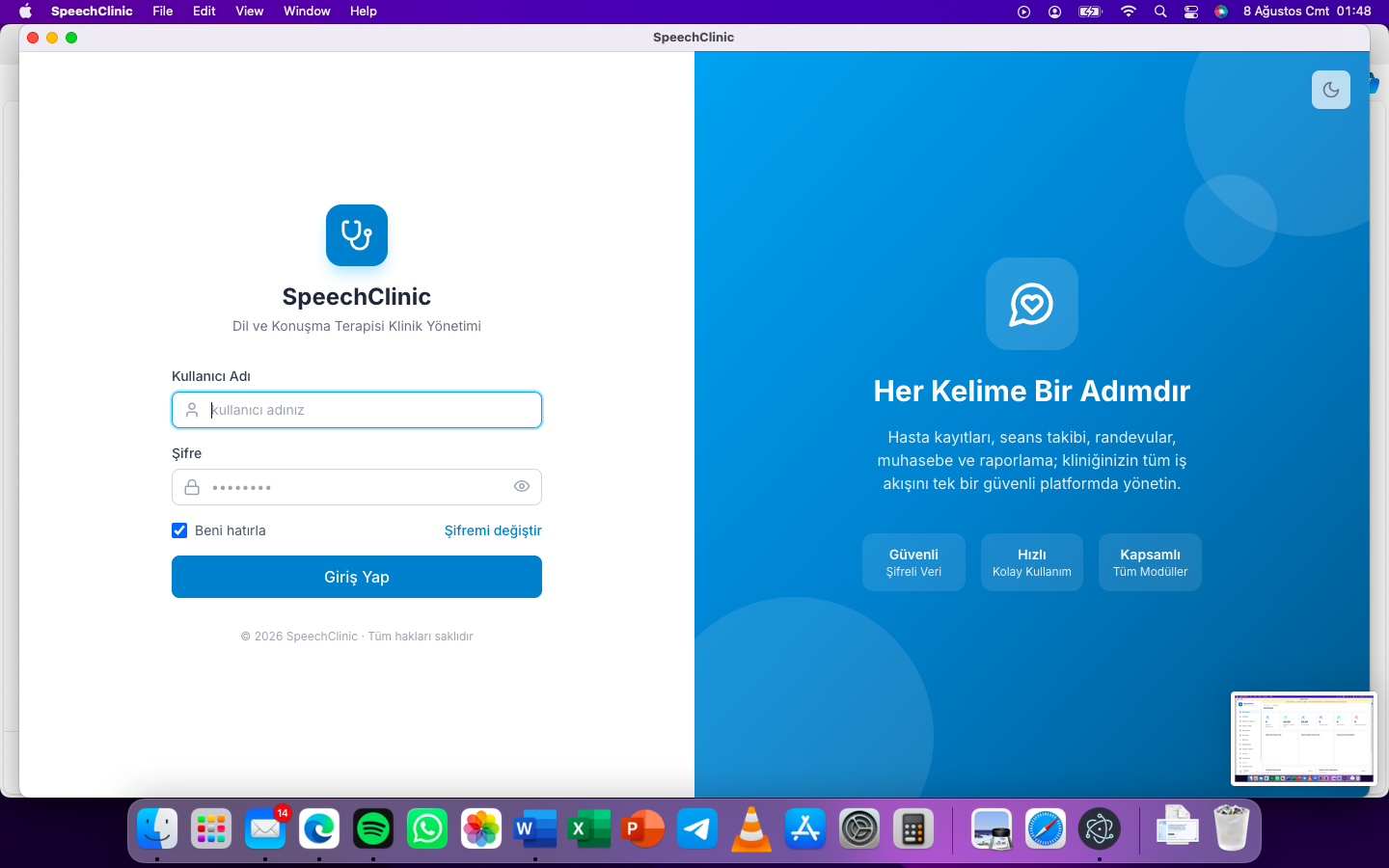Open the Apple menu
The width and height of the screenshot is (1389, 868).
(x=26, y=12)
